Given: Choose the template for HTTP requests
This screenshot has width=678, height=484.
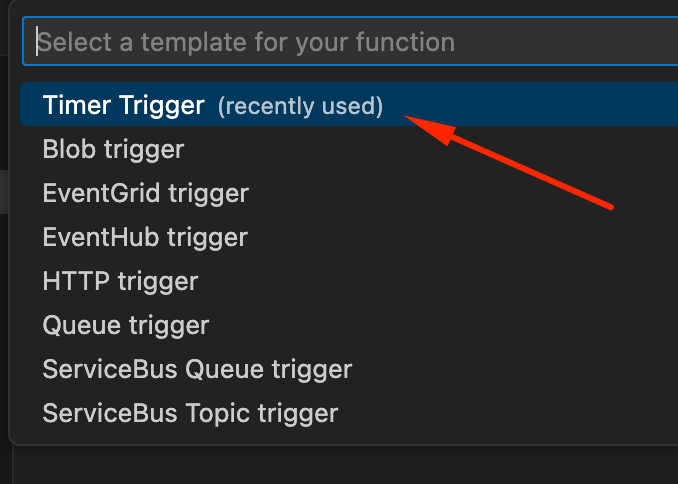Looking at the screenshot, I should click(349, 281).
